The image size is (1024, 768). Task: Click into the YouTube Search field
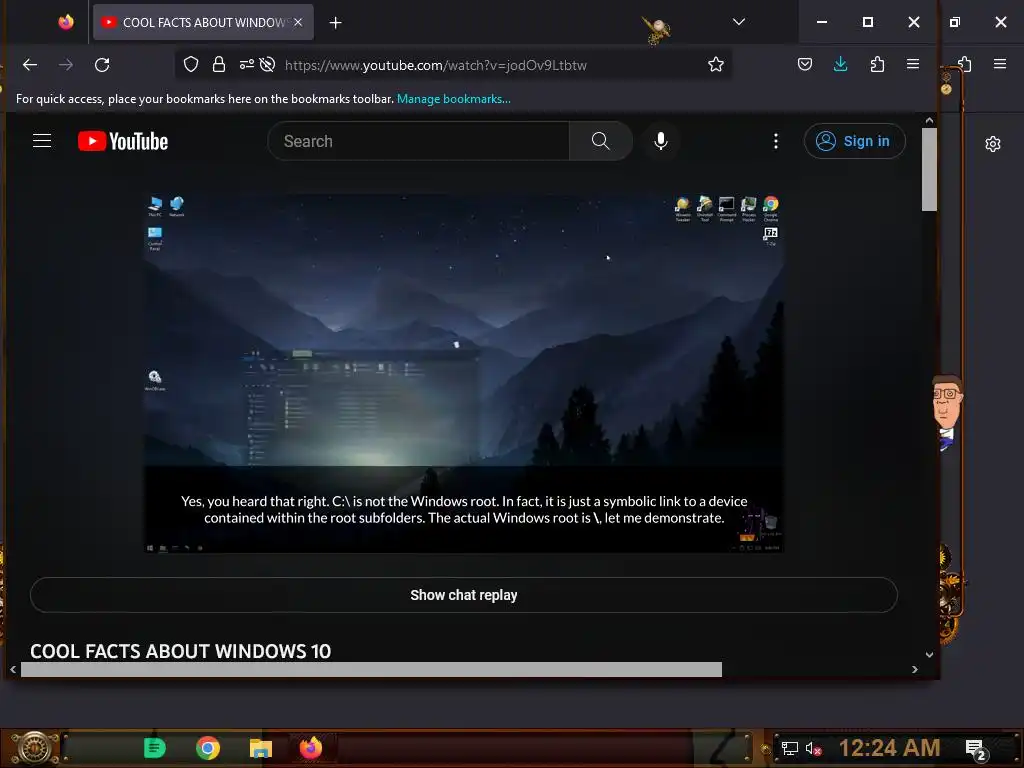(418, 141)
